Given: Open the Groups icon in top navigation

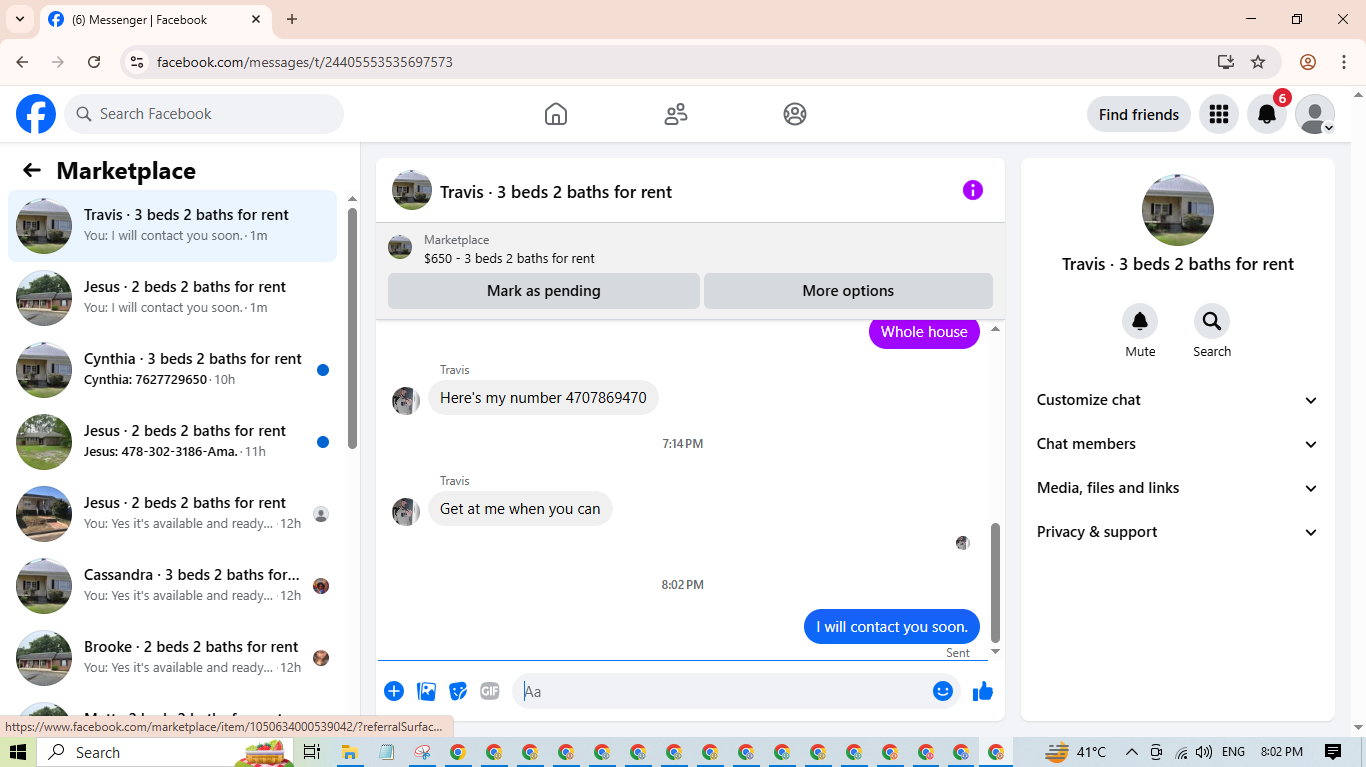Looking at the screenshot, I should click(x=795, y=114).
